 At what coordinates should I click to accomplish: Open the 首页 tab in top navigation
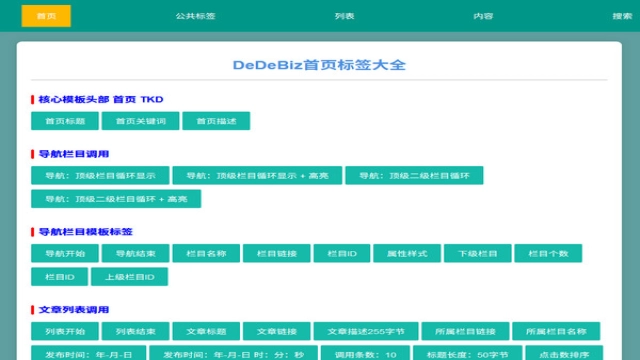(x=46, y=16)
